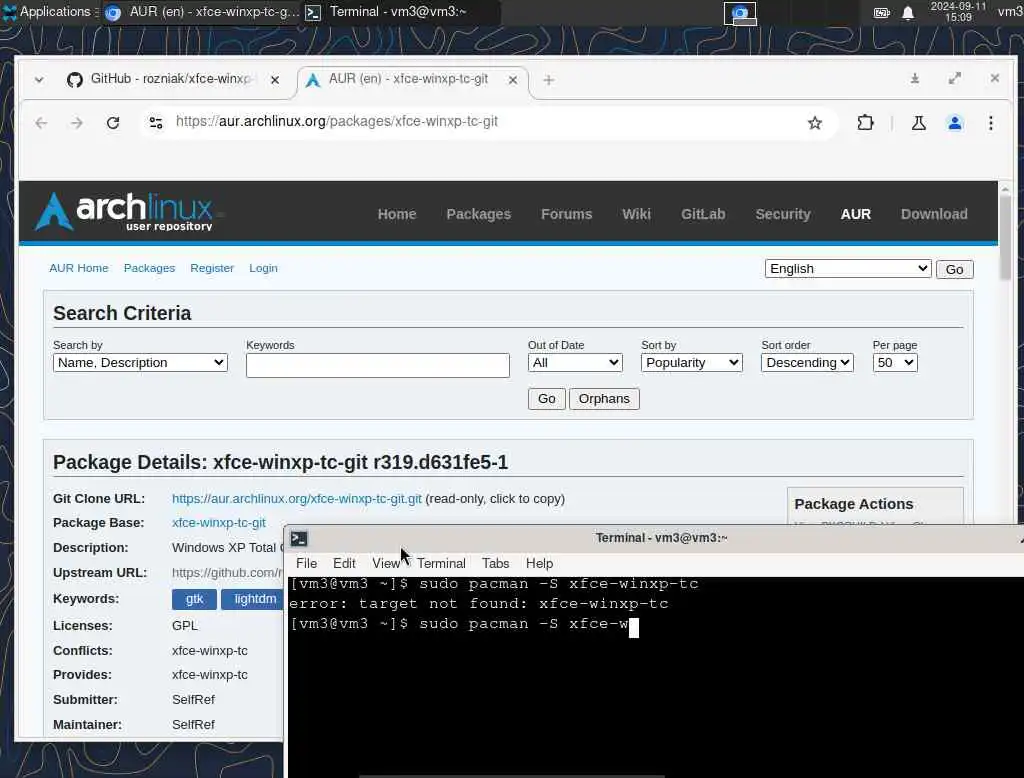
Task: Expand the Sort by Popularity dropdown
Action: pyautogui.click(x=692, y=363)
